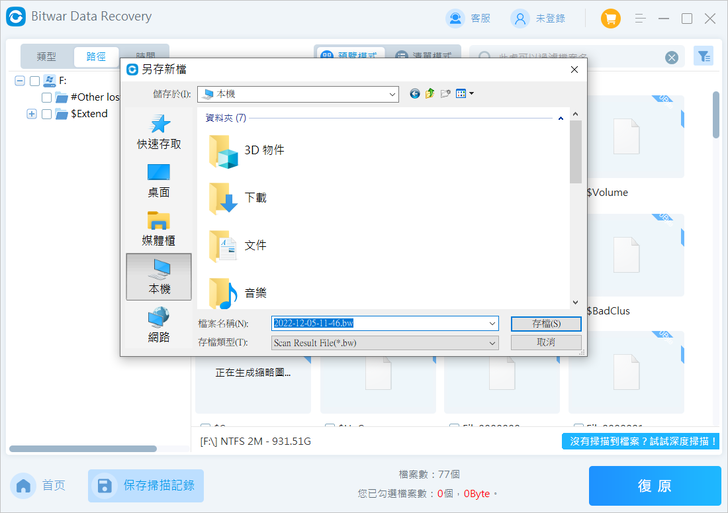Switch to the 類型 tab
This screenshot has width=728, height=513.
click(46, 57)
